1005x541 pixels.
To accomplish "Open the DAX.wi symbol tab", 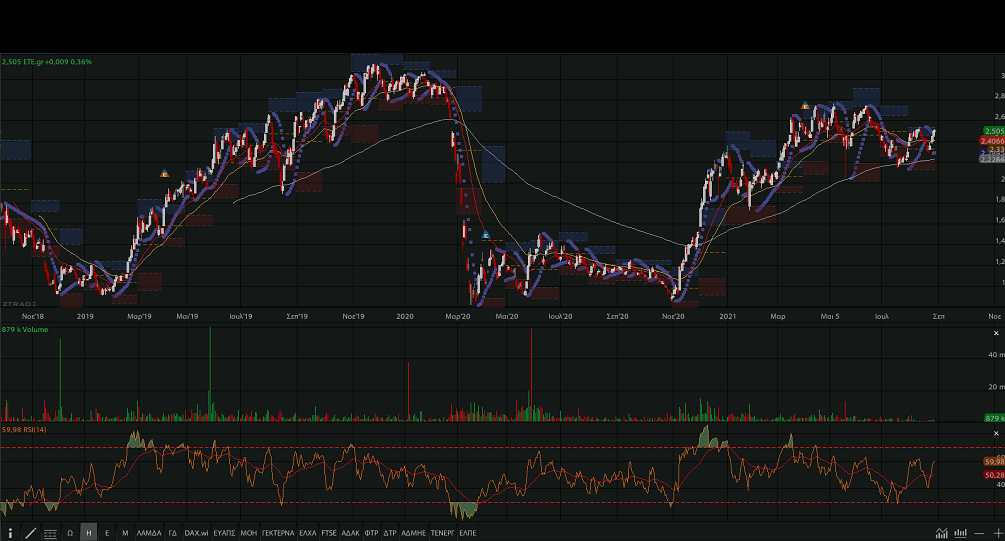I will click(x=196, y=533).
